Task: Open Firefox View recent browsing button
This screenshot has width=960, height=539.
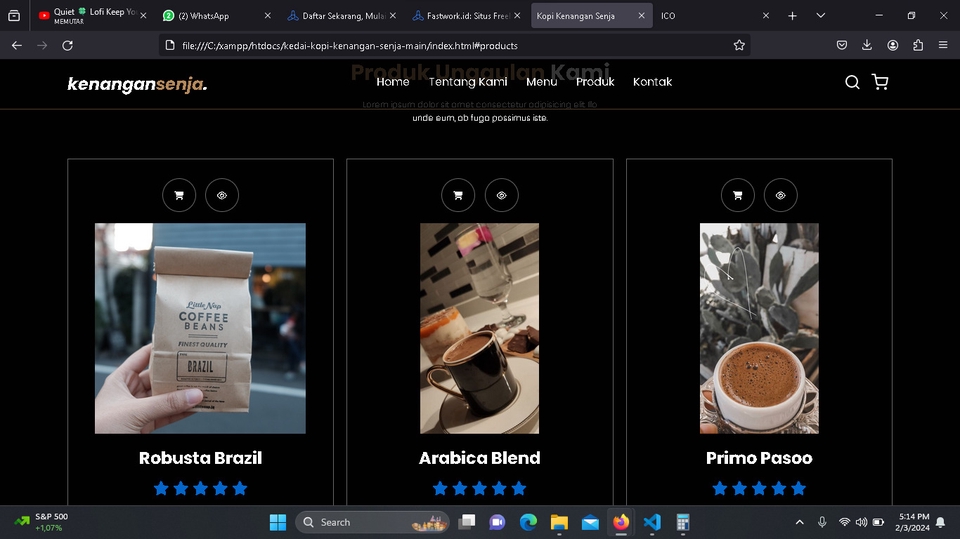Action: pyautogui.click(x=14, y=16)
